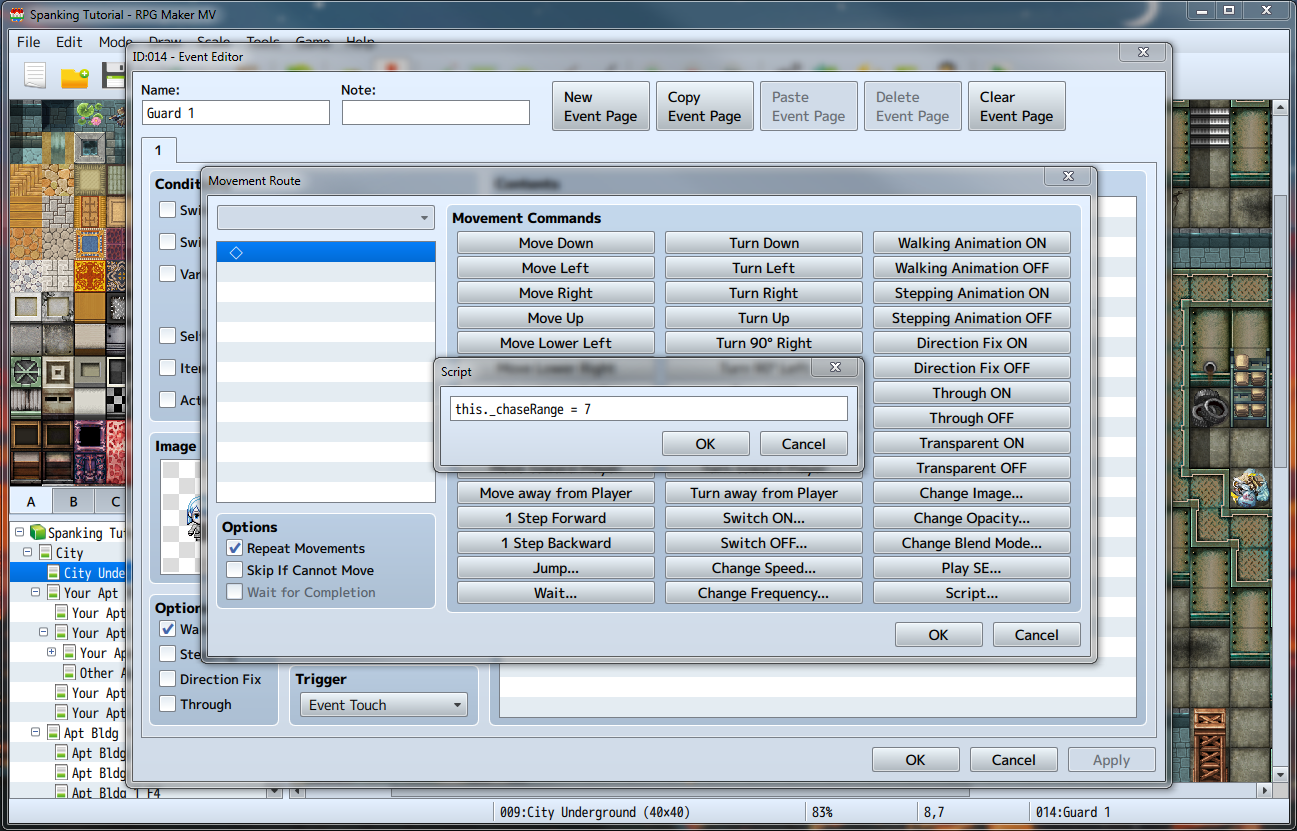
Task: Collapse the City map tree node
Action: (x=28, y=553)
